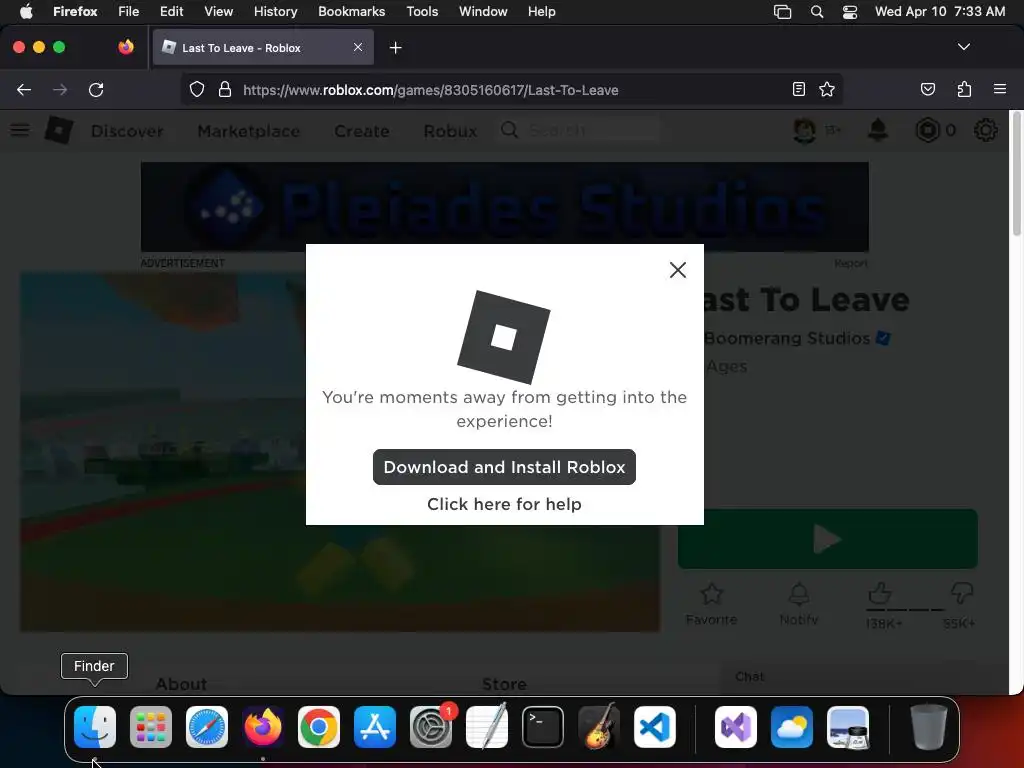1024x768 pixels.
Task: Click the Pleiades Studios ad banner
Action: pos(504,207)
